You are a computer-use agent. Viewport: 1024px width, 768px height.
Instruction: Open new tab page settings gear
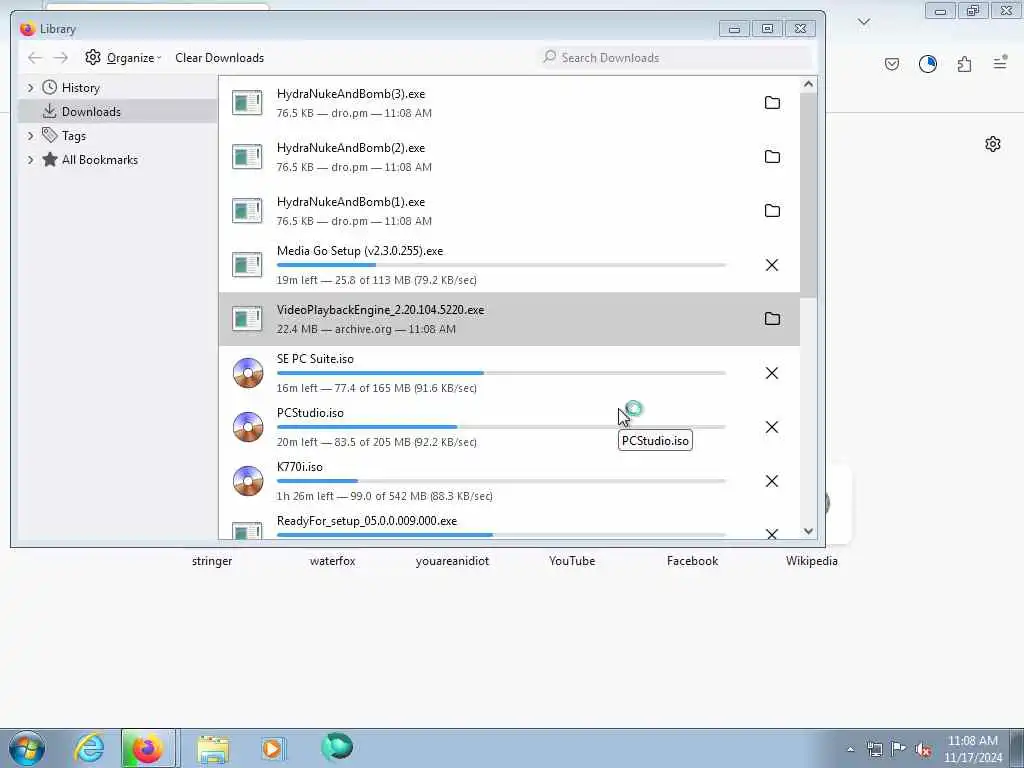coord(993,144)
